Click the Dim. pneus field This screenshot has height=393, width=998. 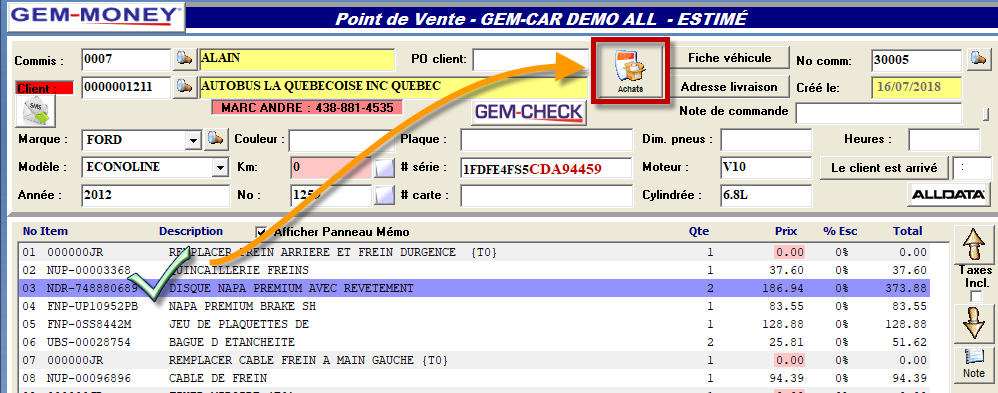(x=766, y=139)
